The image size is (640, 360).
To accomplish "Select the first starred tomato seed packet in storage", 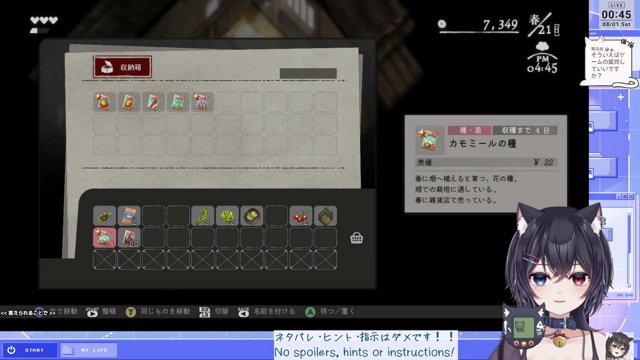I will pos(104,102).
